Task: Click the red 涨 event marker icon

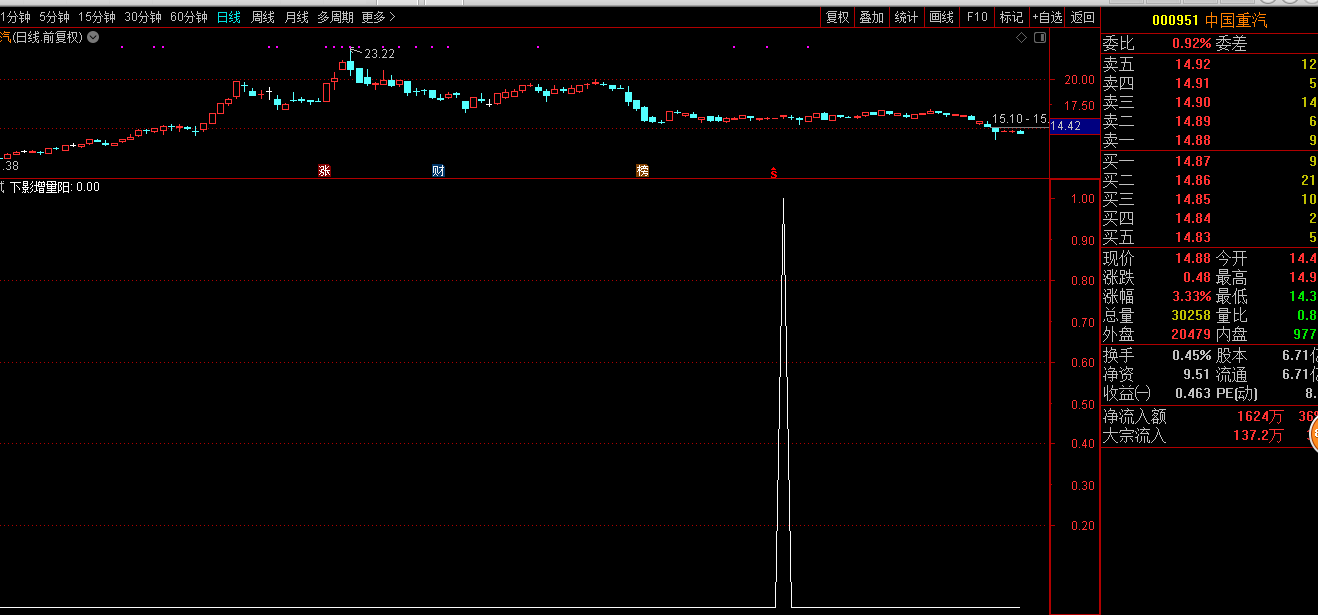Action: [324, 171]
